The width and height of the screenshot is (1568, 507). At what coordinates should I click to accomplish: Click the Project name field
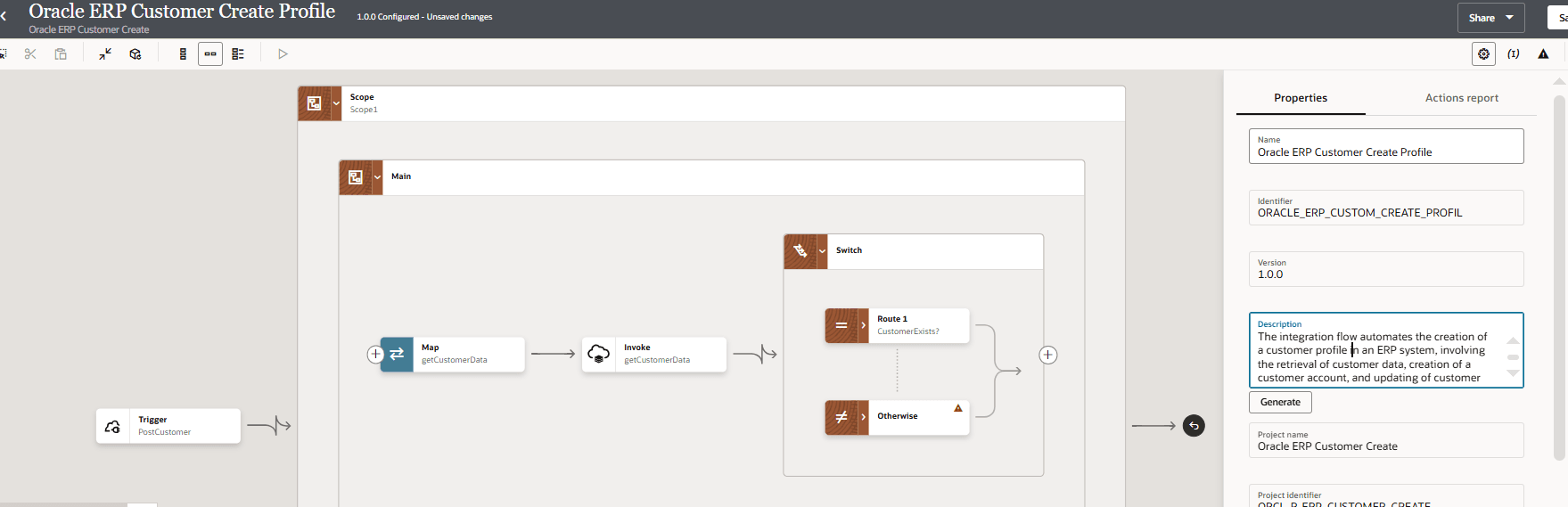point(1386,440)
